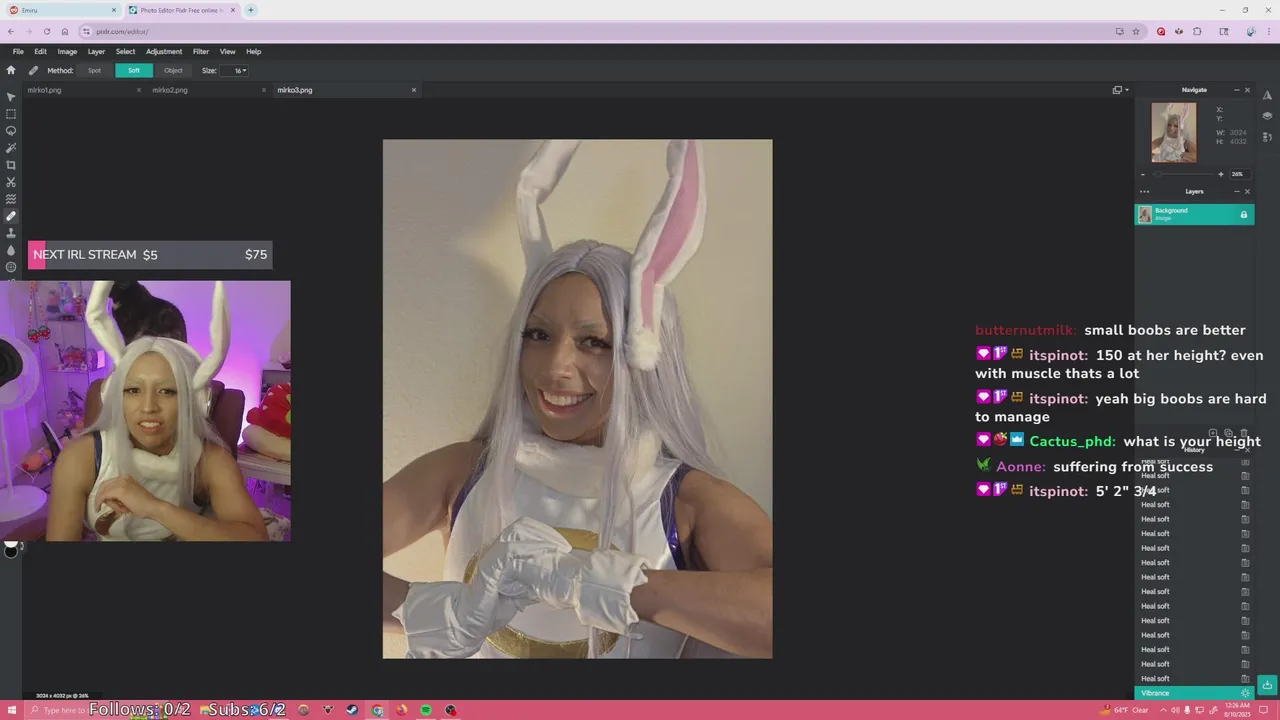This screenshot has height=720, width=1280.
Task: Close the mirko2.png tab
Action: pos(264,90)
